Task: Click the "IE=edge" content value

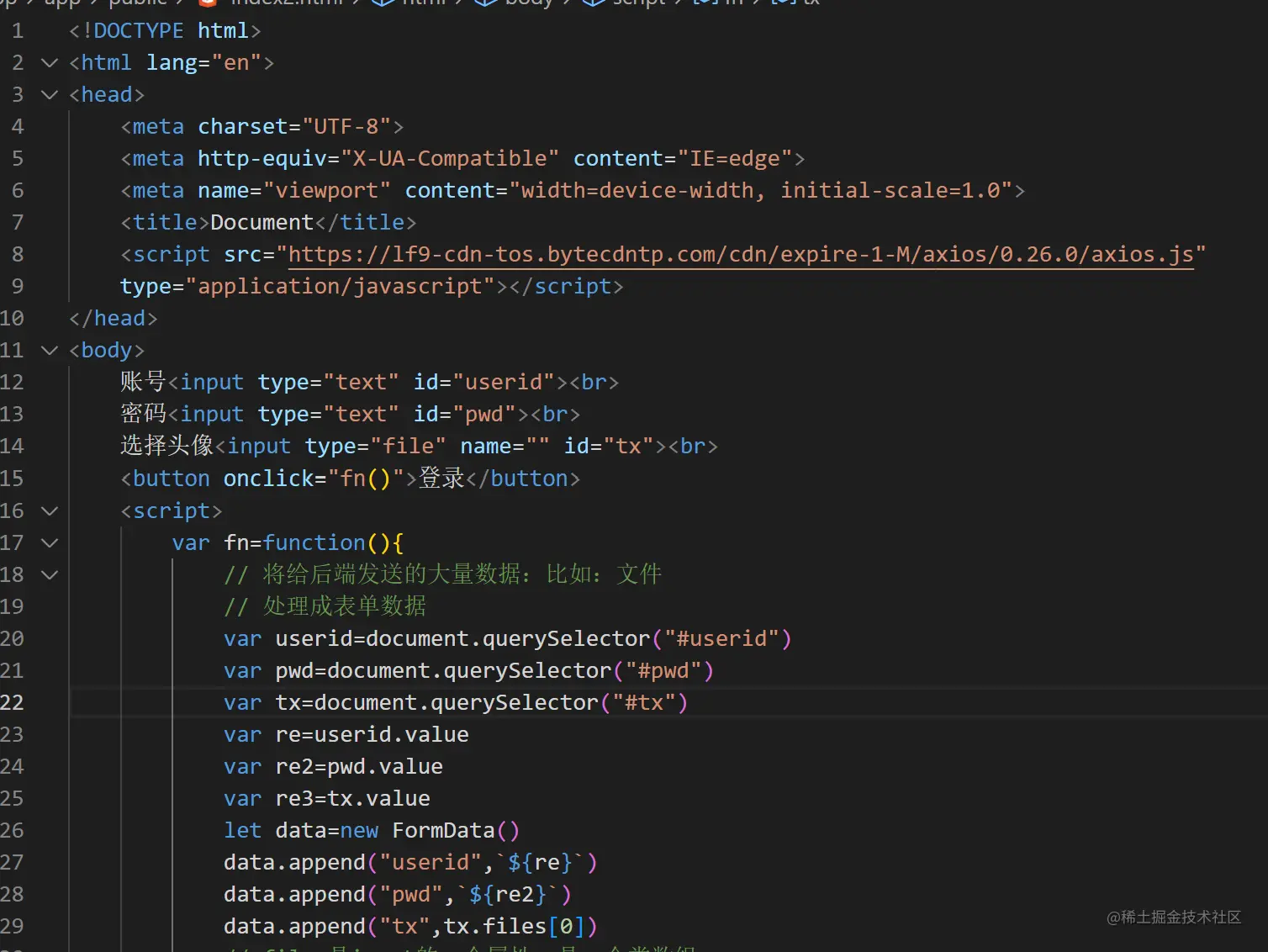Action: 735,159
